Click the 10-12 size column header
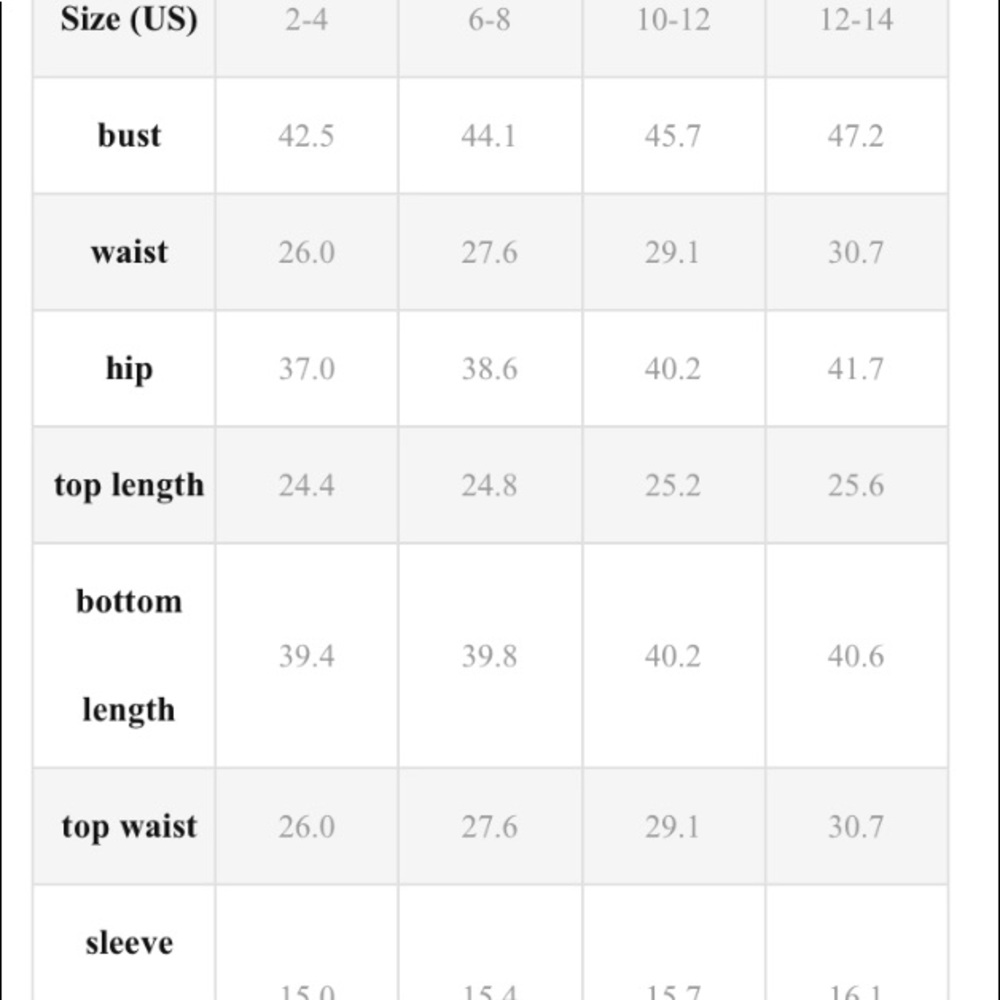This screenshot has width=1000, height=1000. (673, 20)
